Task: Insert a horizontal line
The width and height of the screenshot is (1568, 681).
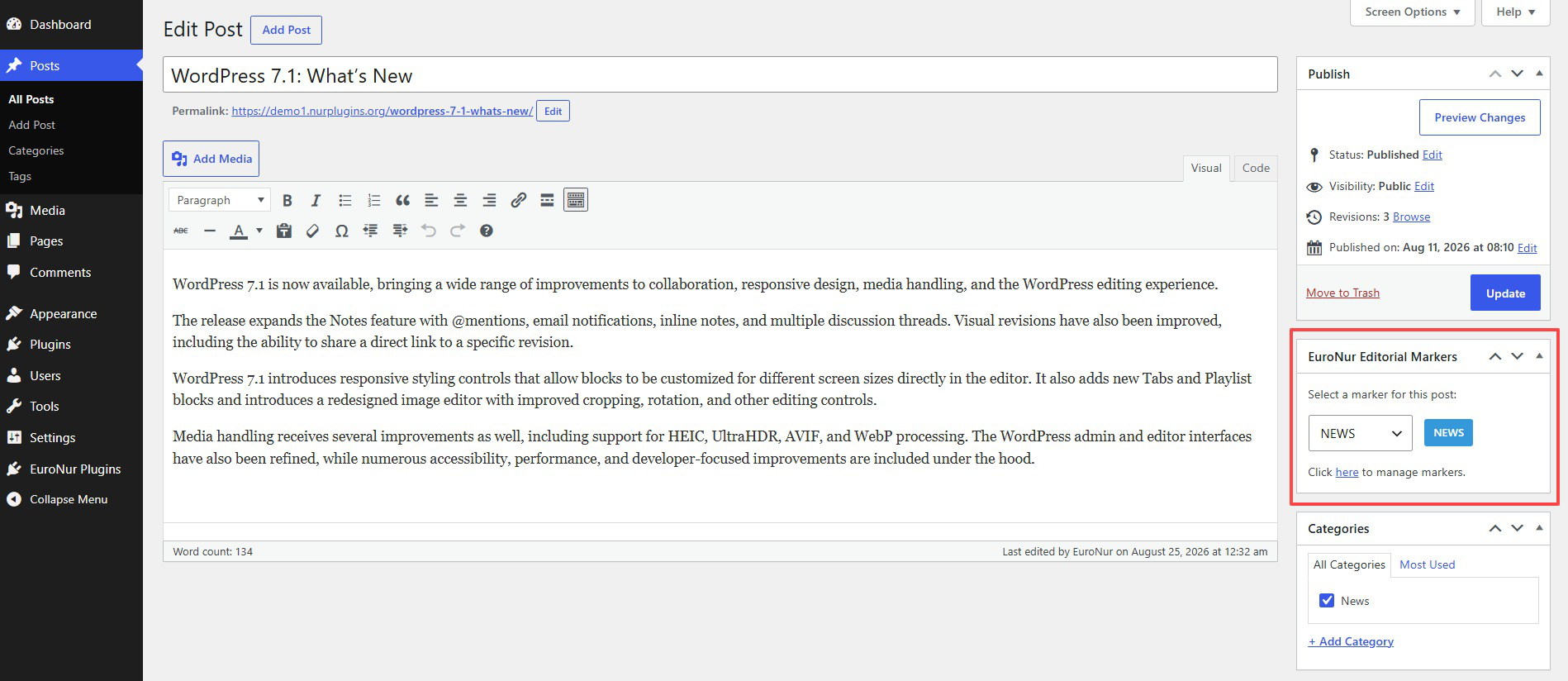Action: 210,231
